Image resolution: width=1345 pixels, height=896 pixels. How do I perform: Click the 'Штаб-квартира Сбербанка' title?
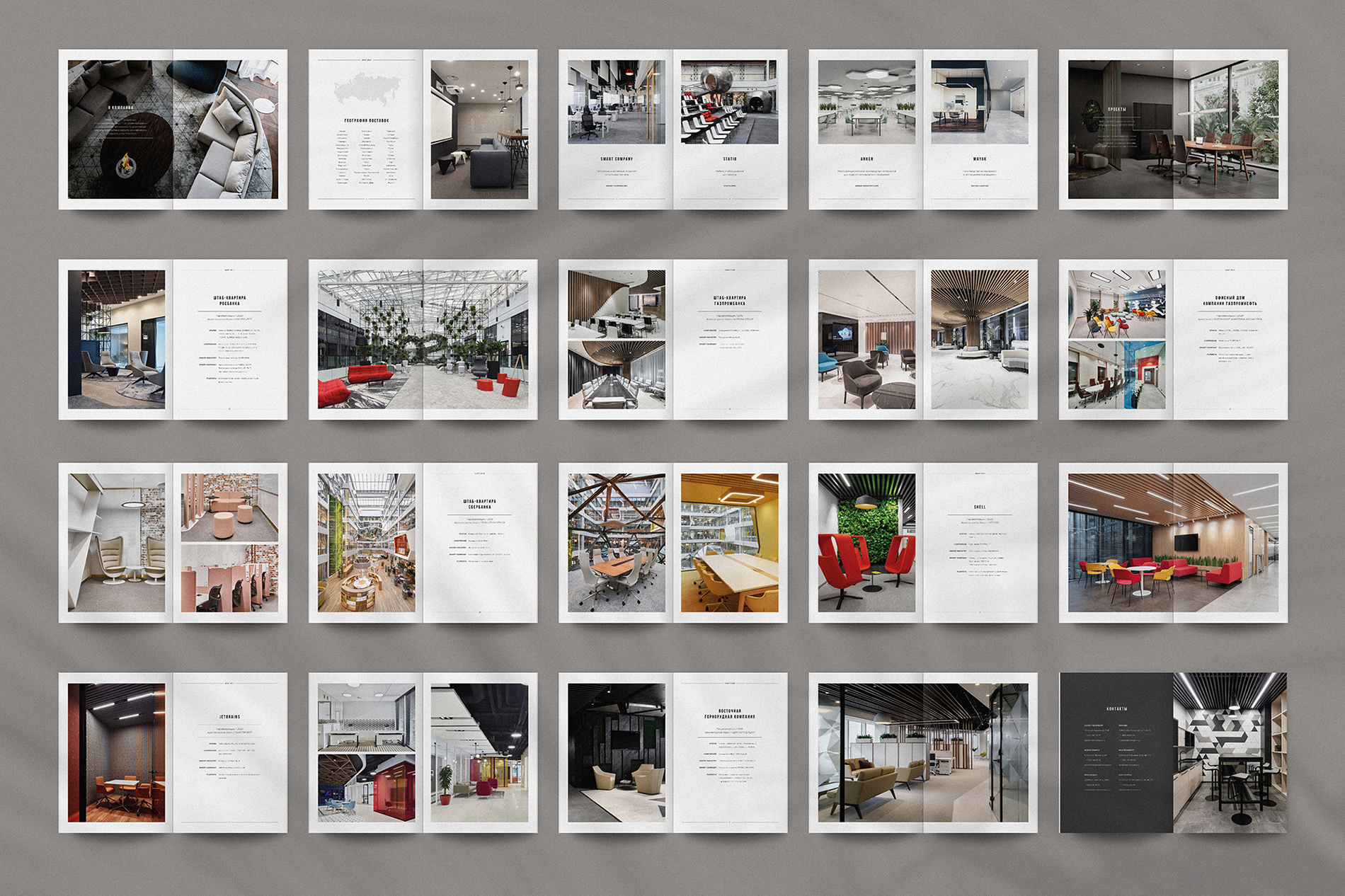[479, 504]
